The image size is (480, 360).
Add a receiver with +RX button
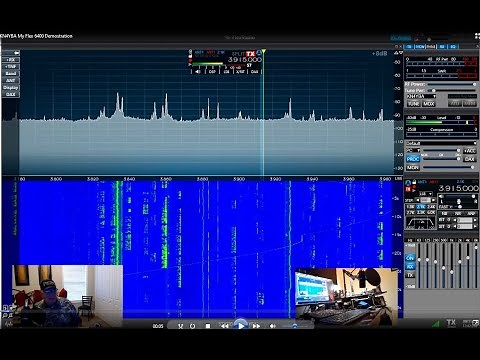point(11,60)
